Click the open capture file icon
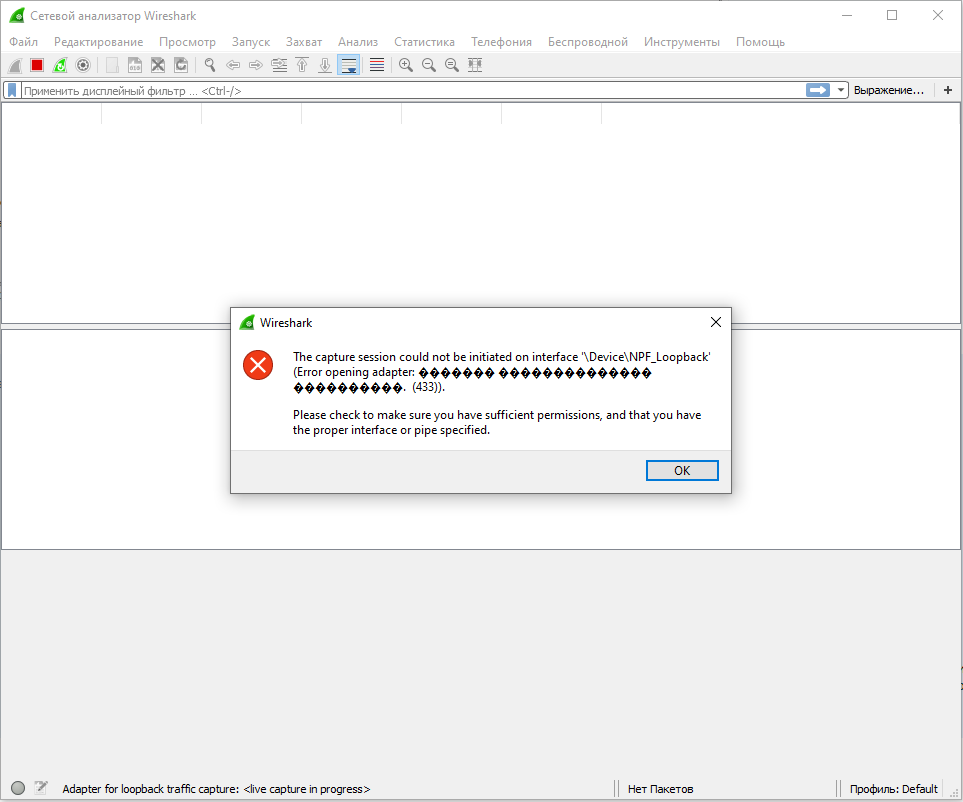 (112, 65)
